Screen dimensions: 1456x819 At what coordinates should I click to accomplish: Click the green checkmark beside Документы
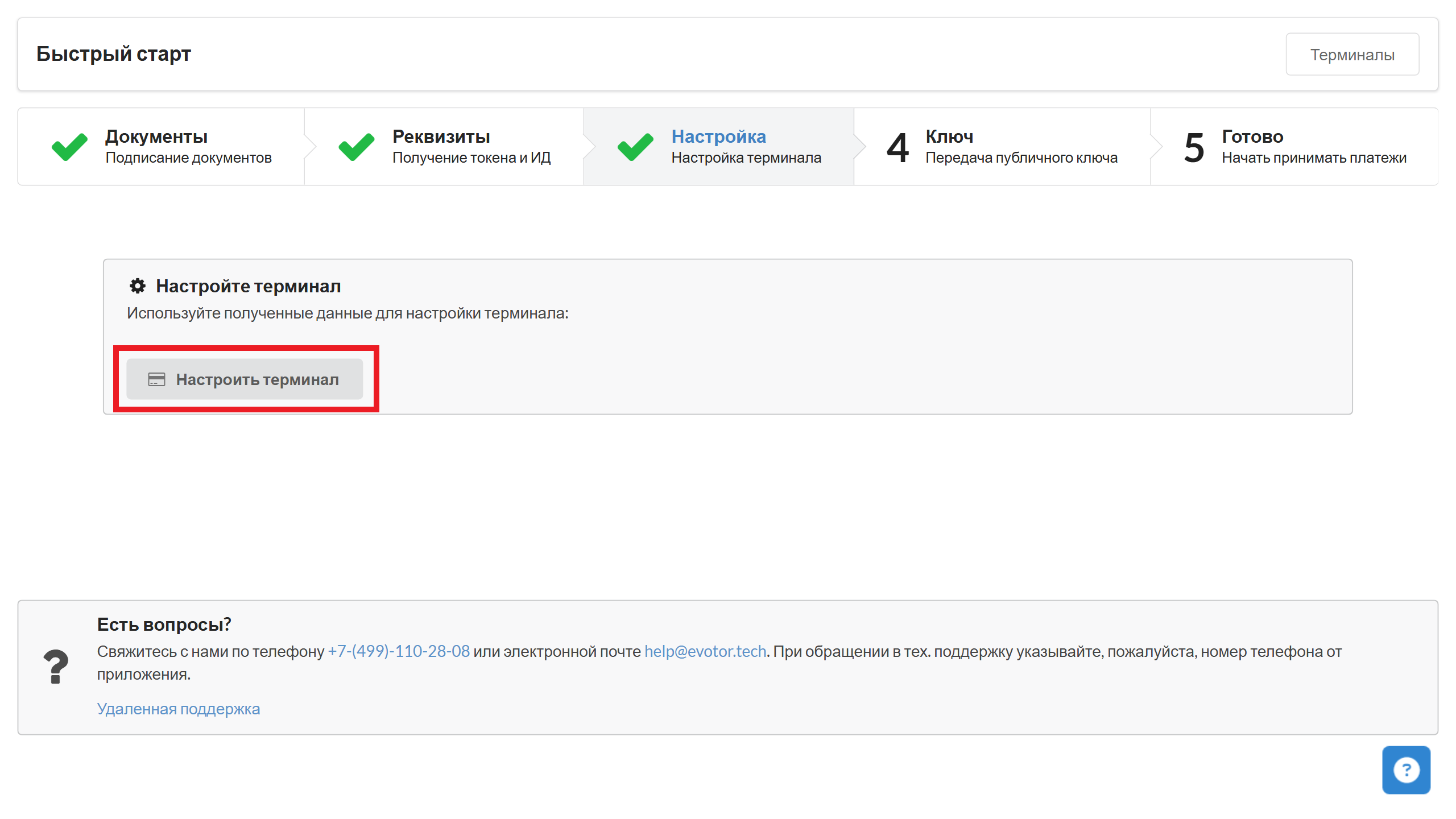pos(69,147)
